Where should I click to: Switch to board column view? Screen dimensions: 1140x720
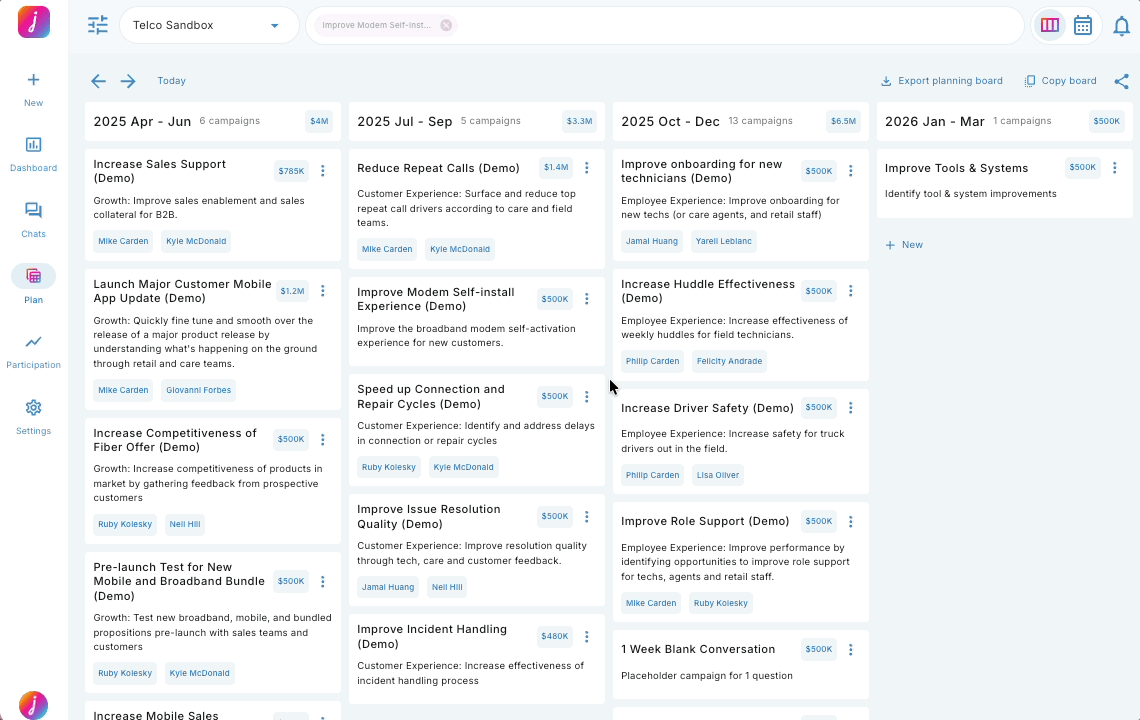[1050, 25]
